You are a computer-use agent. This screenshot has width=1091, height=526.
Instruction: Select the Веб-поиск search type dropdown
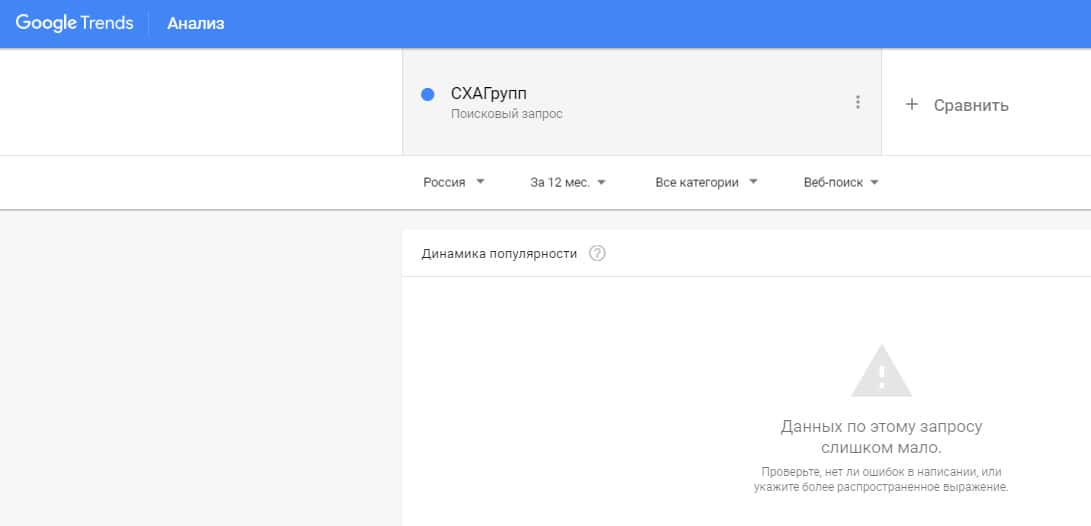point(840,182)
